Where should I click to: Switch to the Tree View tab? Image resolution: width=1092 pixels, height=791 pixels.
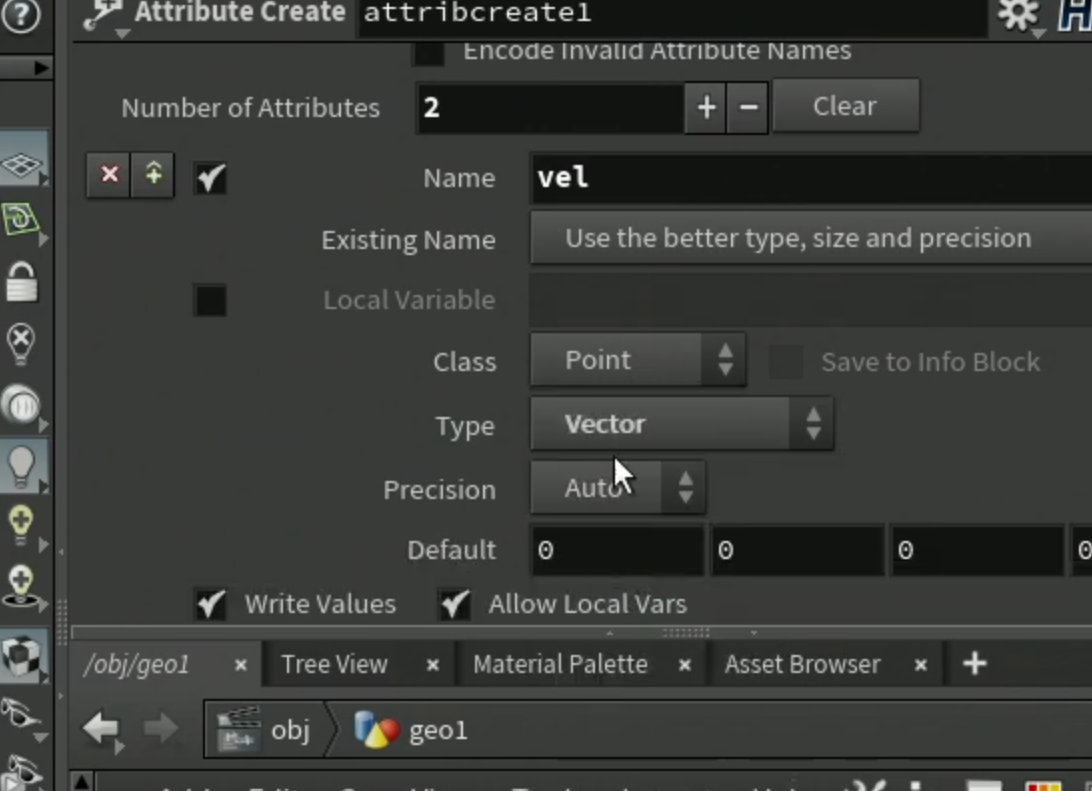[334, 664]
